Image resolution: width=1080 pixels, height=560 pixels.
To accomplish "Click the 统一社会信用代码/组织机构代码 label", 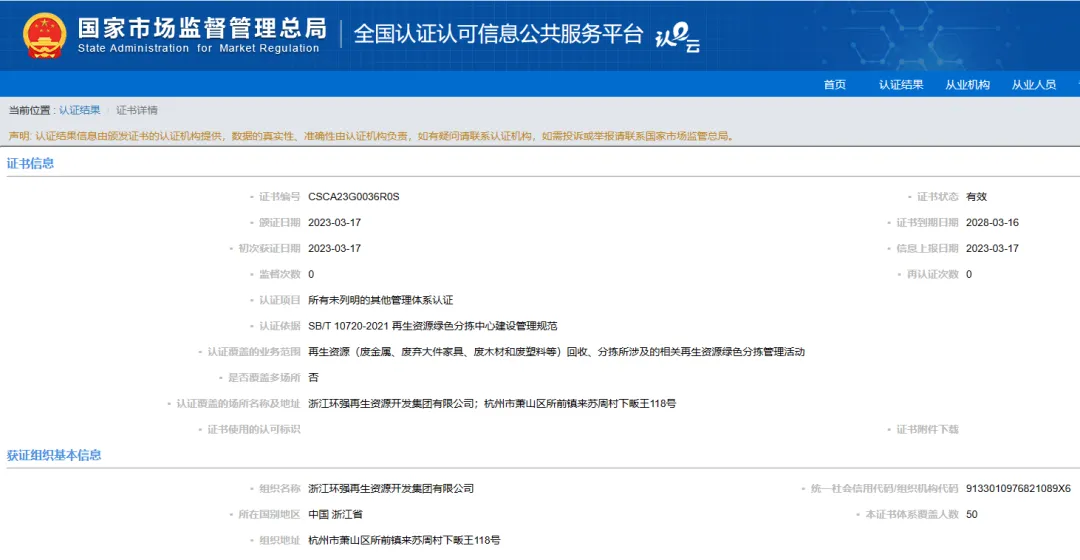I will click(884, 489).
